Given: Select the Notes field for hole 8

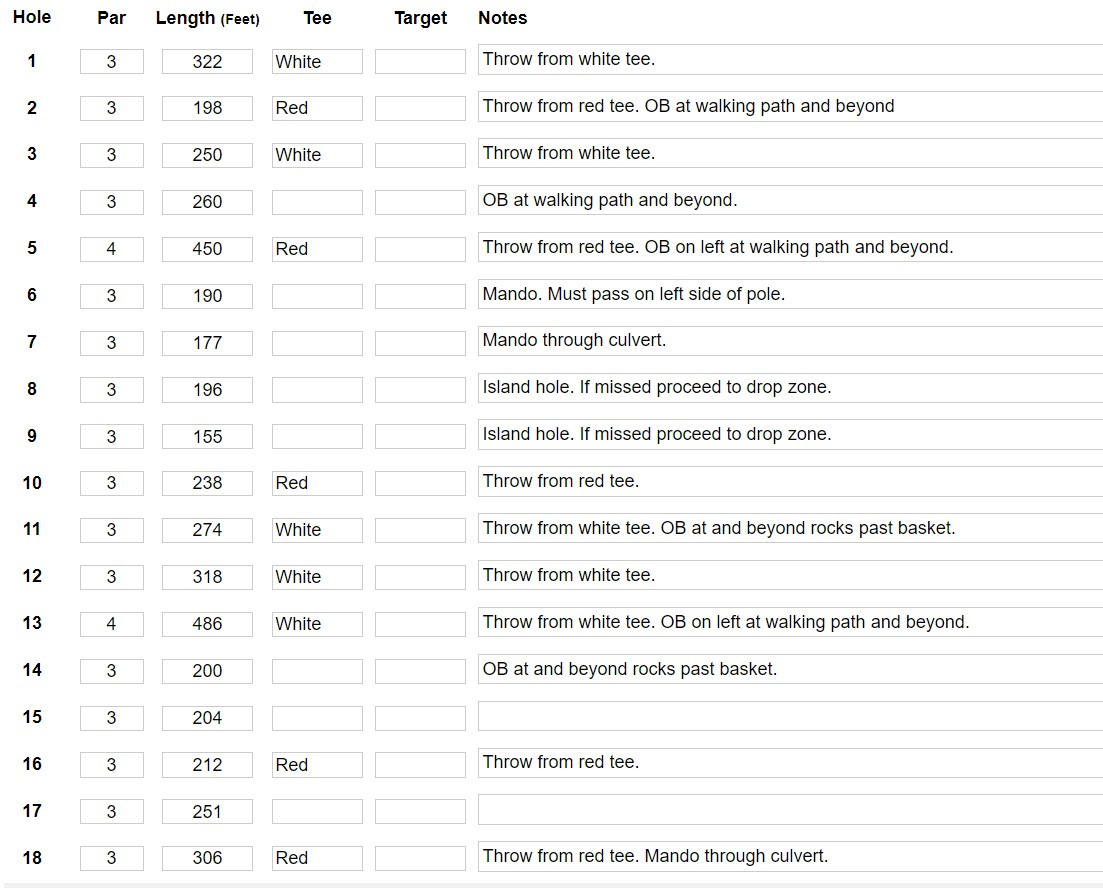Looking at the screenshot, I should [790, 388].
